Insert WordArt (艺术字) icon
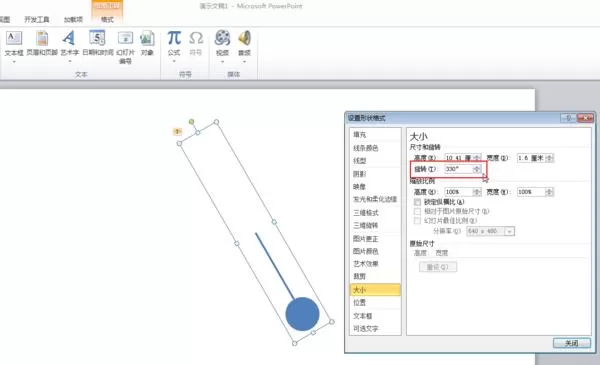This screenshot has width=600, height=365. [69, 38]
